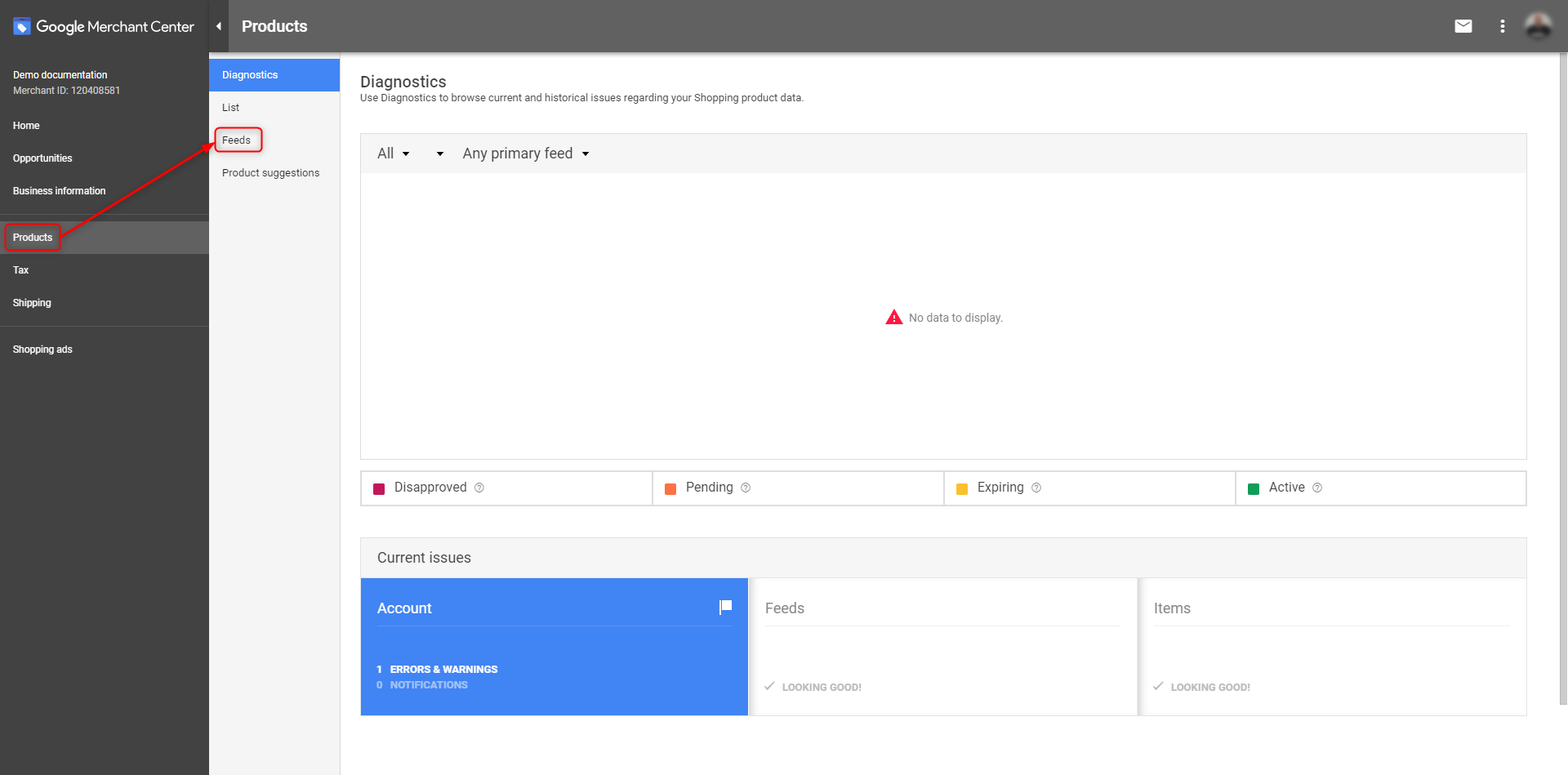The height and width of the screenshot is (775, 1568).
Task: Select the Items issues card
Action: pos(1333,647)
